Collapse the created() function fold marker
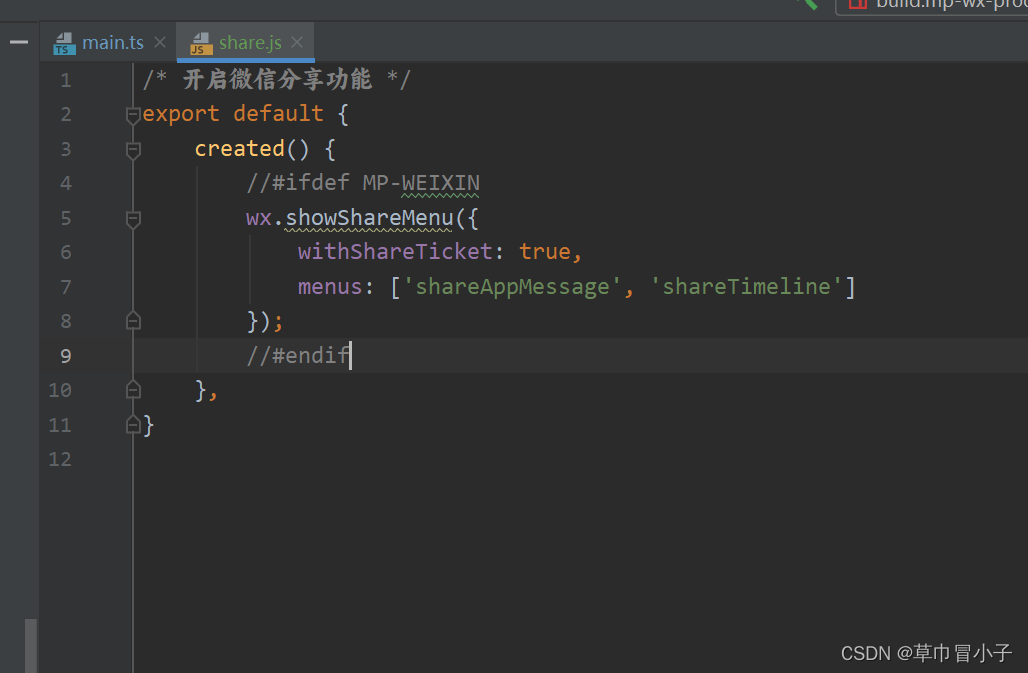This screenshot has height=673, width=1028. click(132, 150)
